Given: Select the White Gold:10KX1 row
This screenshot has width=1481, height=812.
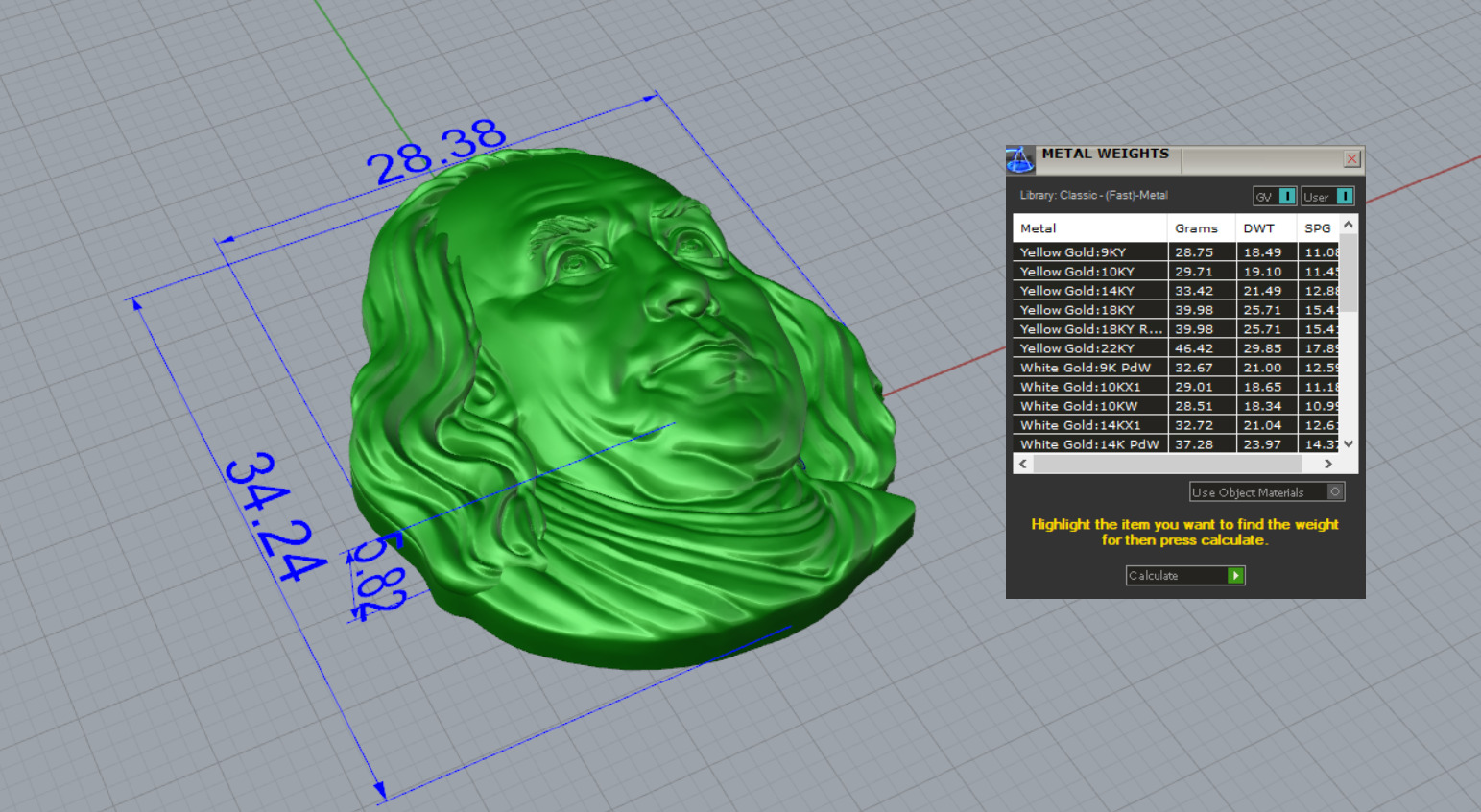Looking at the screenshot, I should click(1176, 387).
